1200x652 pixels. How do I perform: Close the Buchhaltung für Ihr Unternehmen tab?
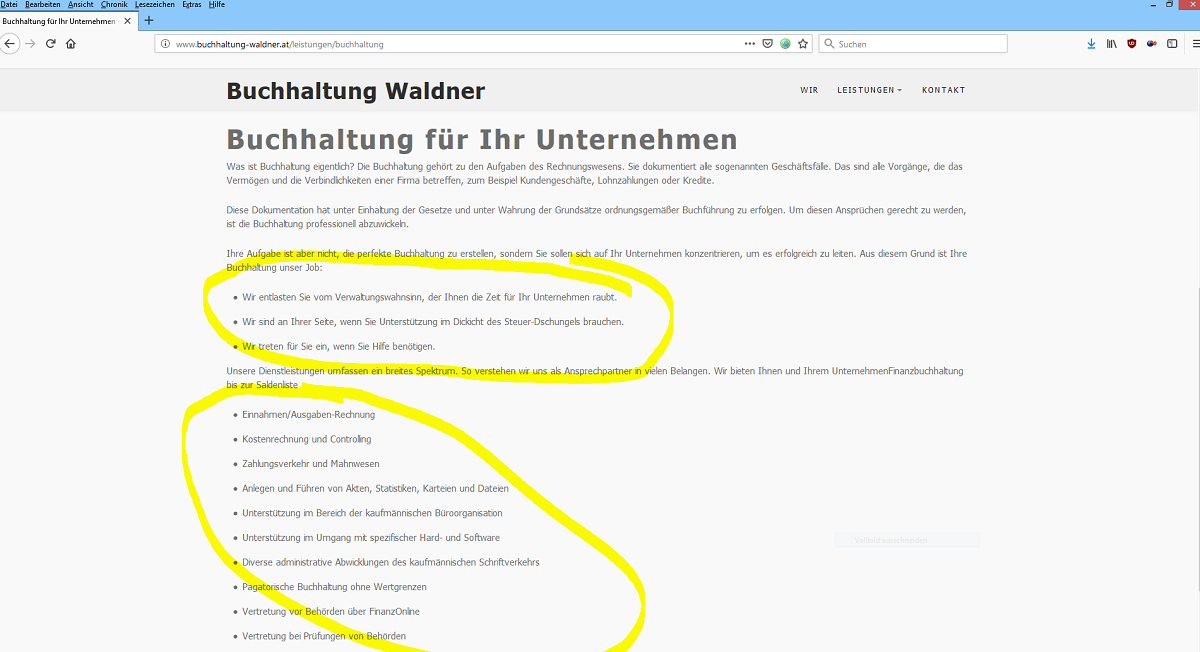[x=127, y=21]
